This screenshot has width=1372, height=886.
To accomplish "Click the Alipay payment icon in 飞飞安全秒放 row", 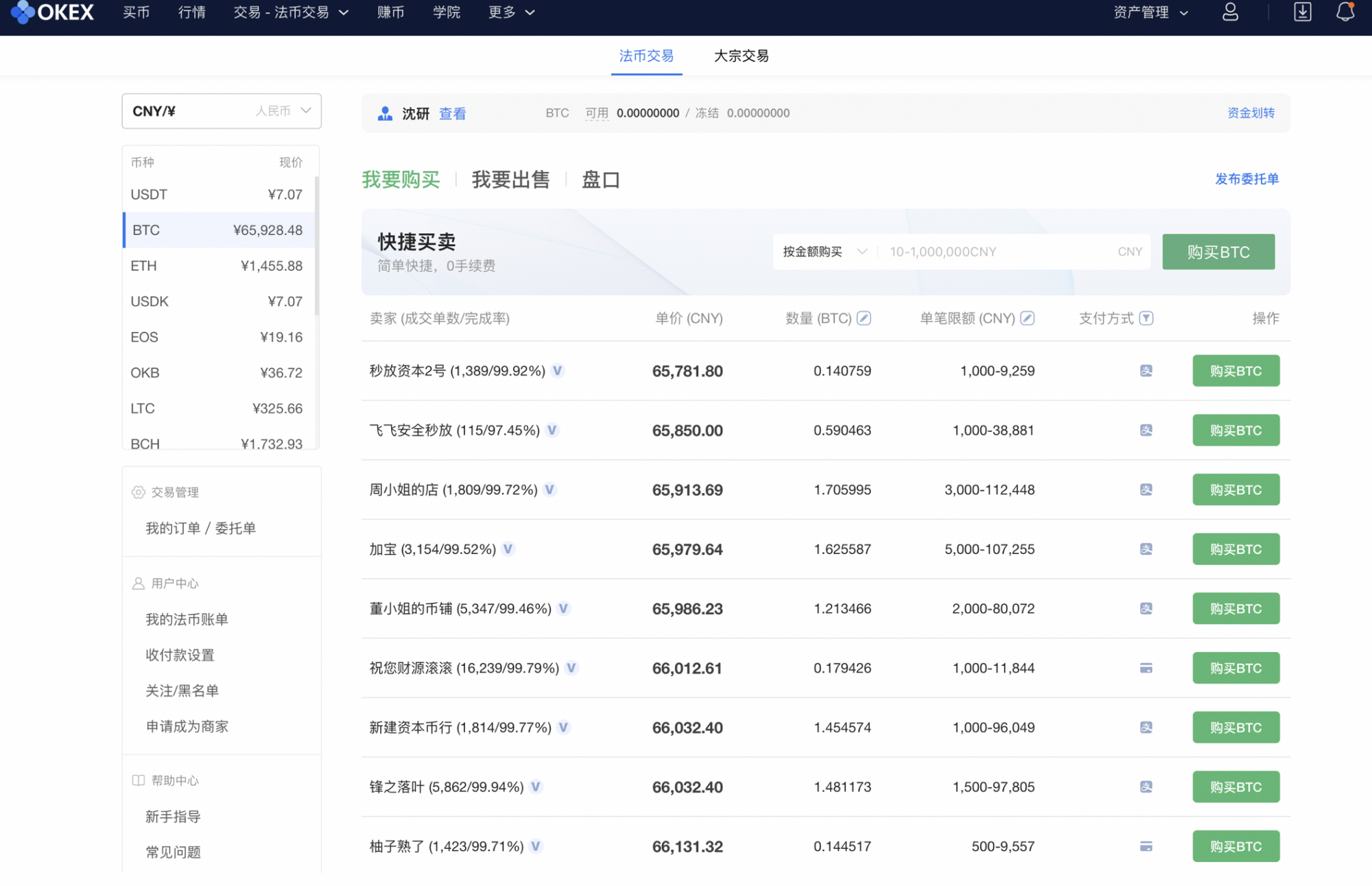I will (1146, 430).
